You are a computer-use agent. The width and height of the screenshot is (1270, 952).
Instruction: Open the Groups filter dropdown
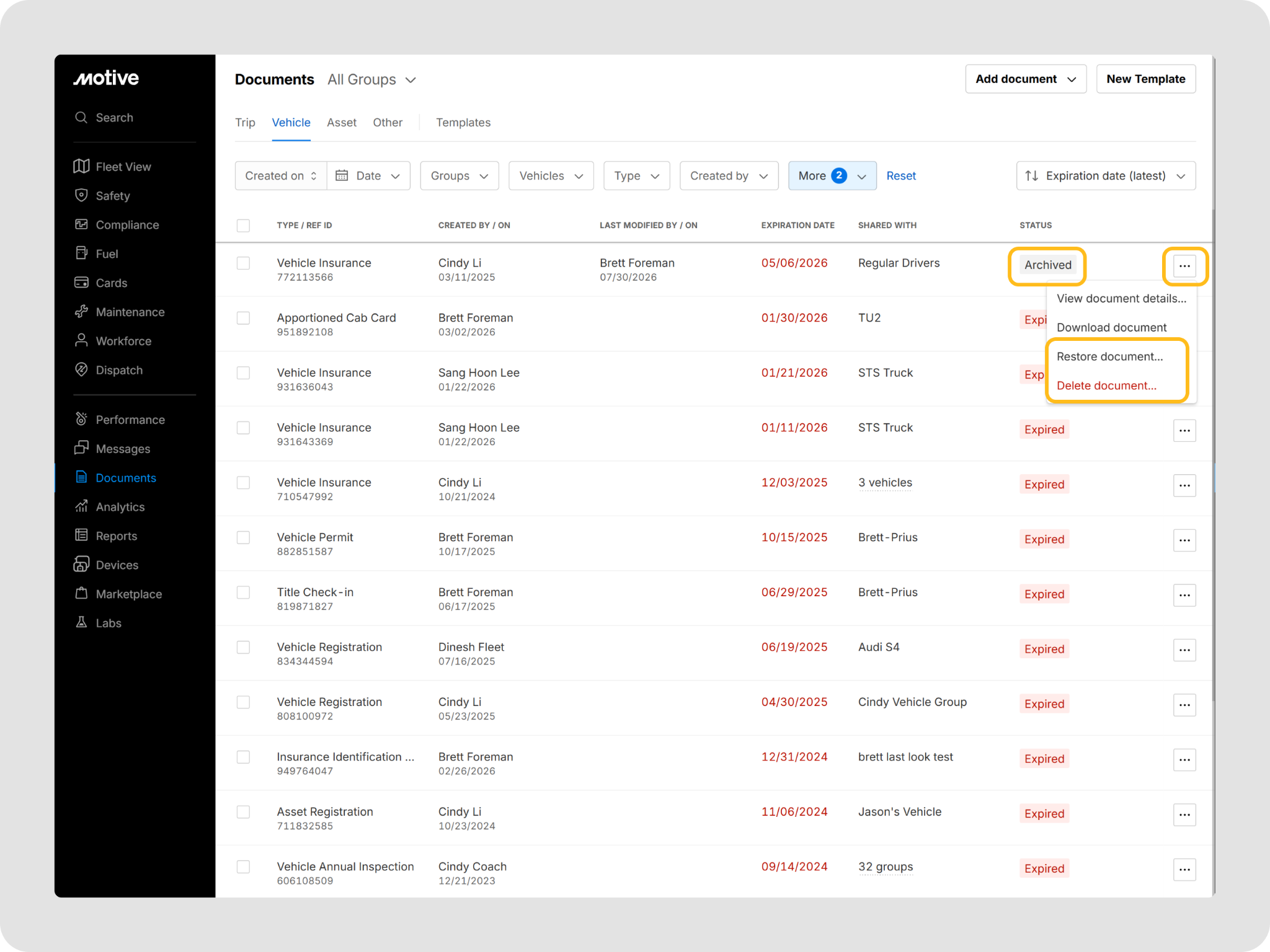[x=460, y=176]
